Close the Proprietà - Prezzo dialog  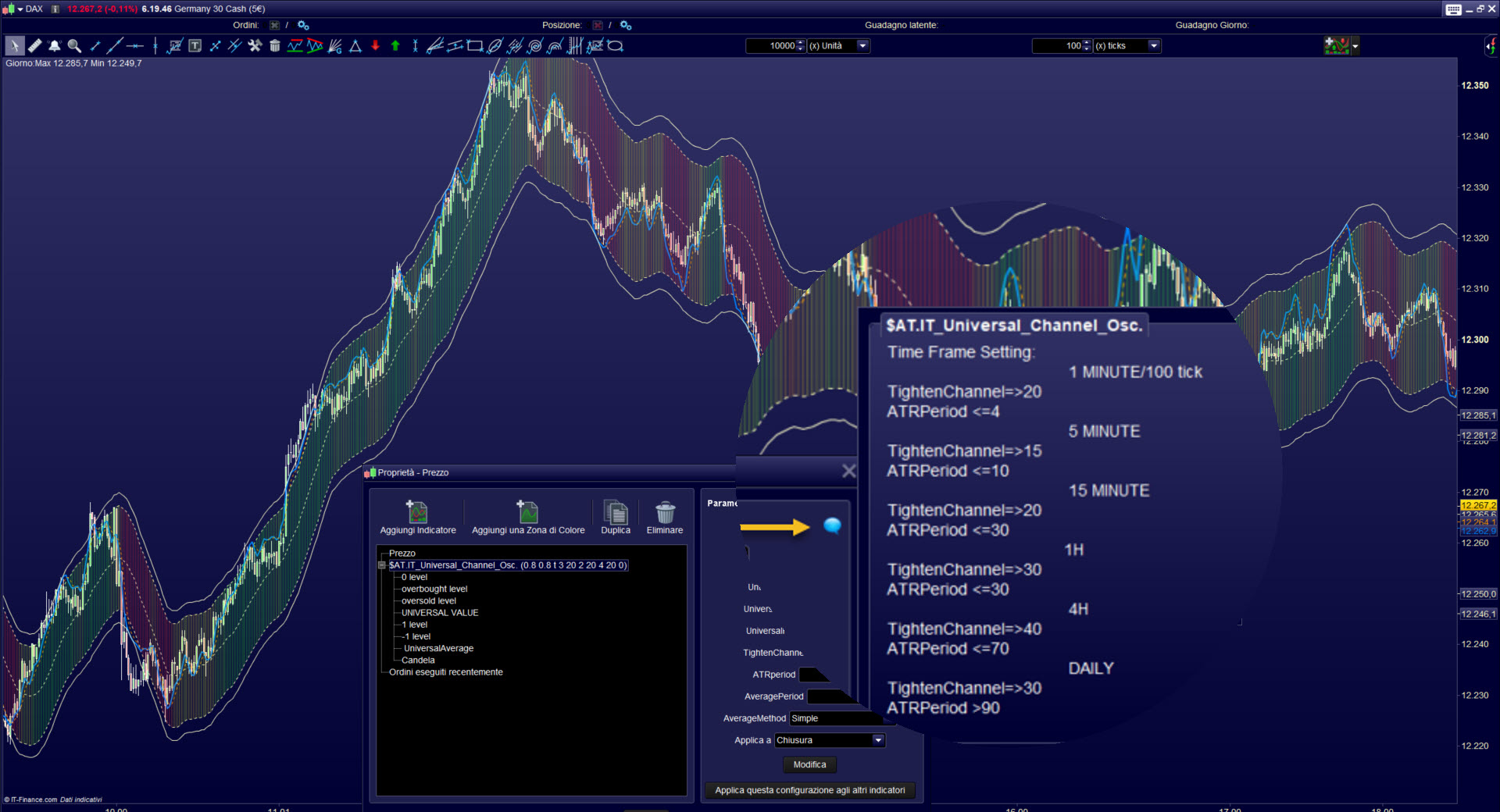849,472
